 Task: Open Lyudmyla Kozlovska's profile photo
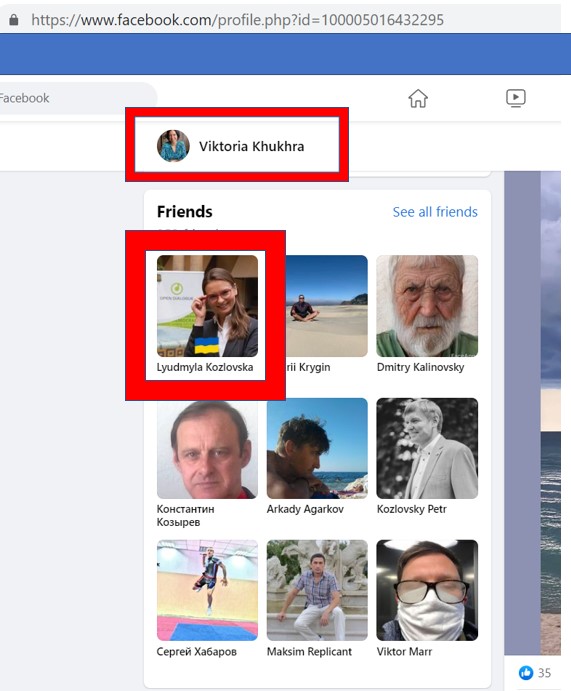207,306
